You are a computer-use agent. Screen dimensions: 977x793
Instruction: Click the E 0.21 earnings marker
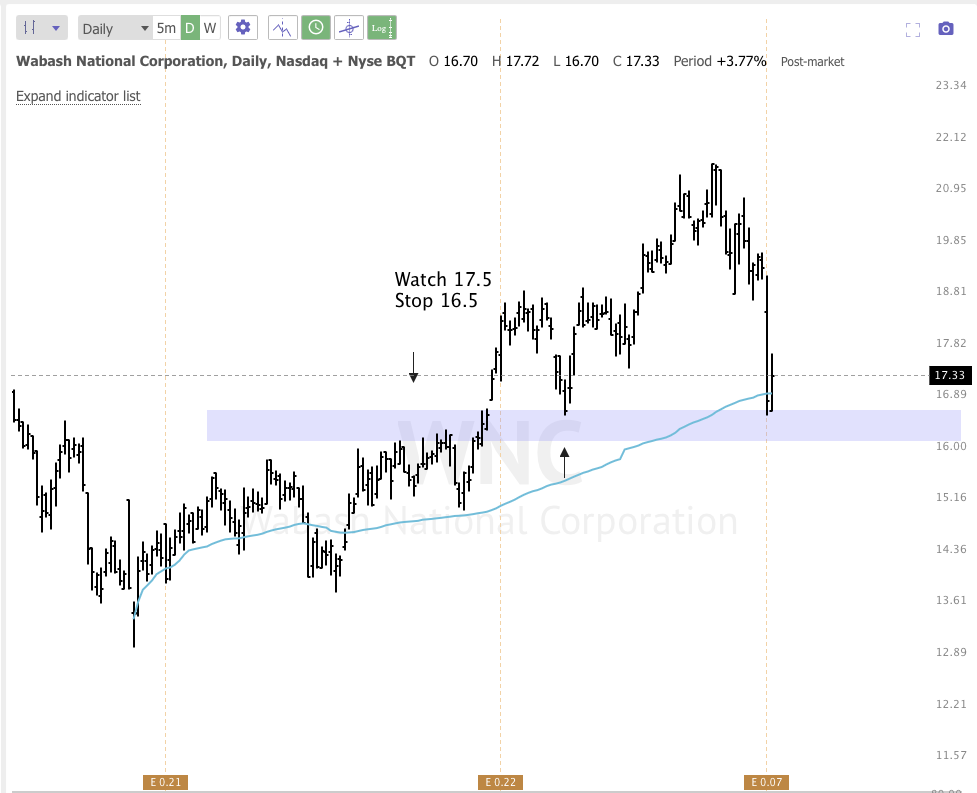point(164,782)
